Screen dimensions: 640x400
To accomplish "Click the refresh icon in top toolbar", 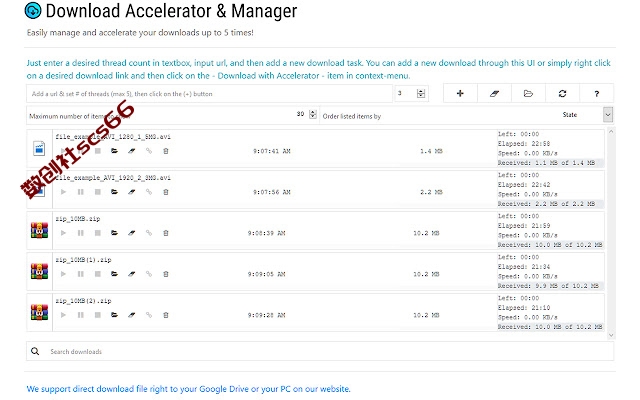I will point(562,93).
